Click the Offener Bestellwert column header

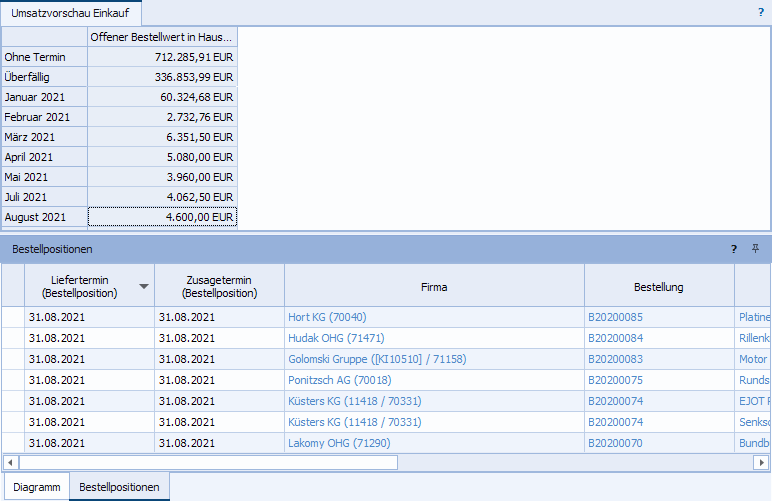click(162, 37)
